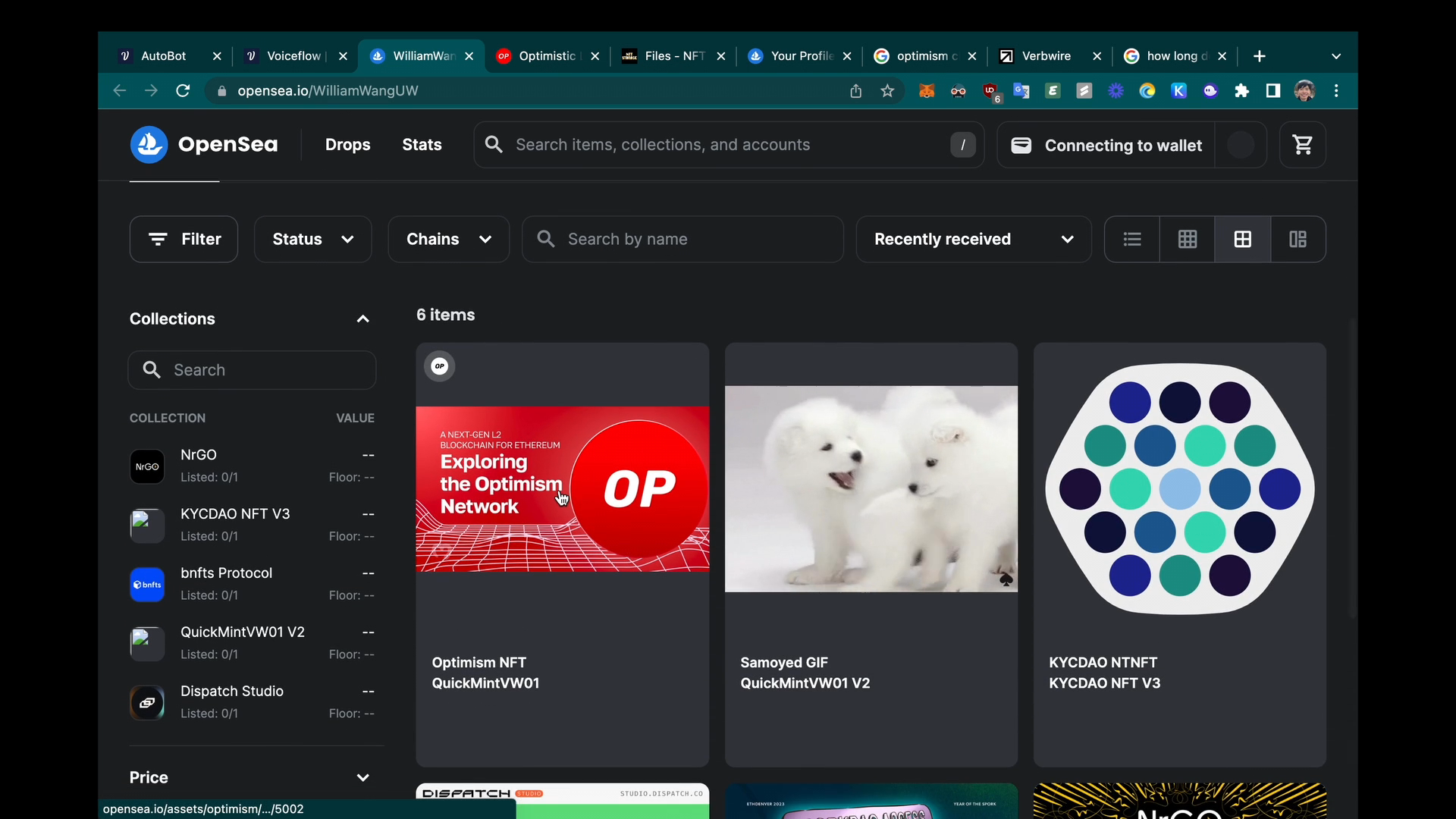Open the Drops menu

coord(348,145)
